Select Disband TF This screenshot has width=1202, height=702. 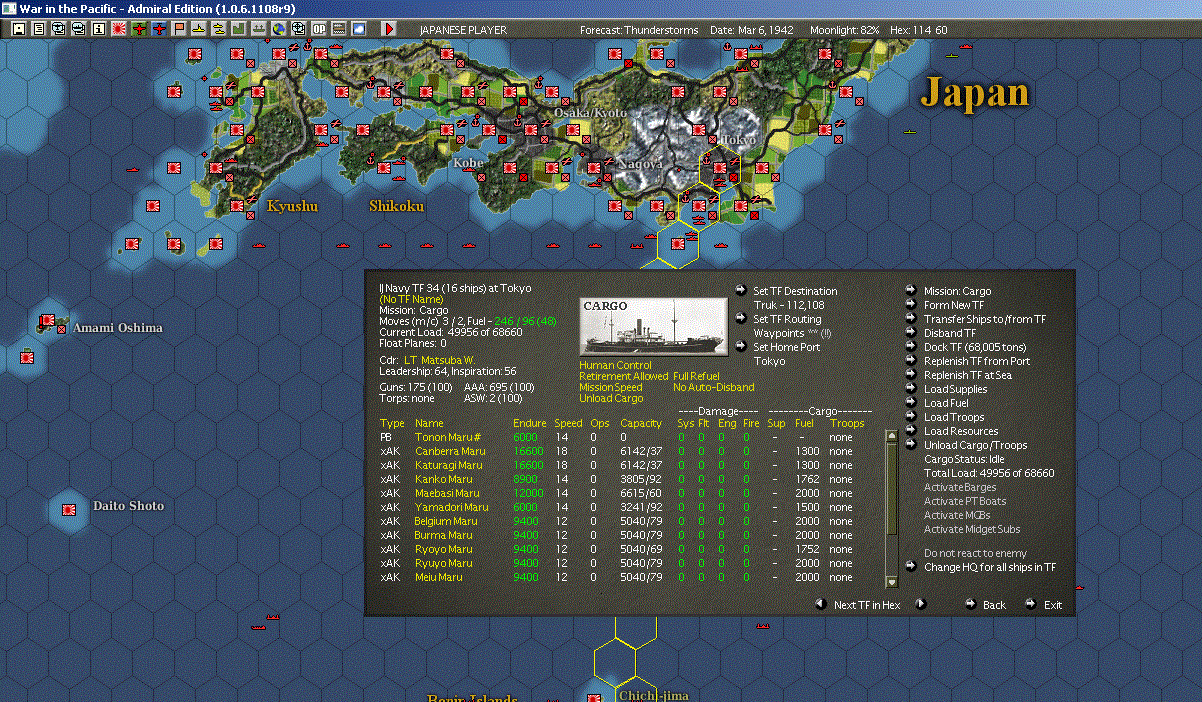coord(950,333)
